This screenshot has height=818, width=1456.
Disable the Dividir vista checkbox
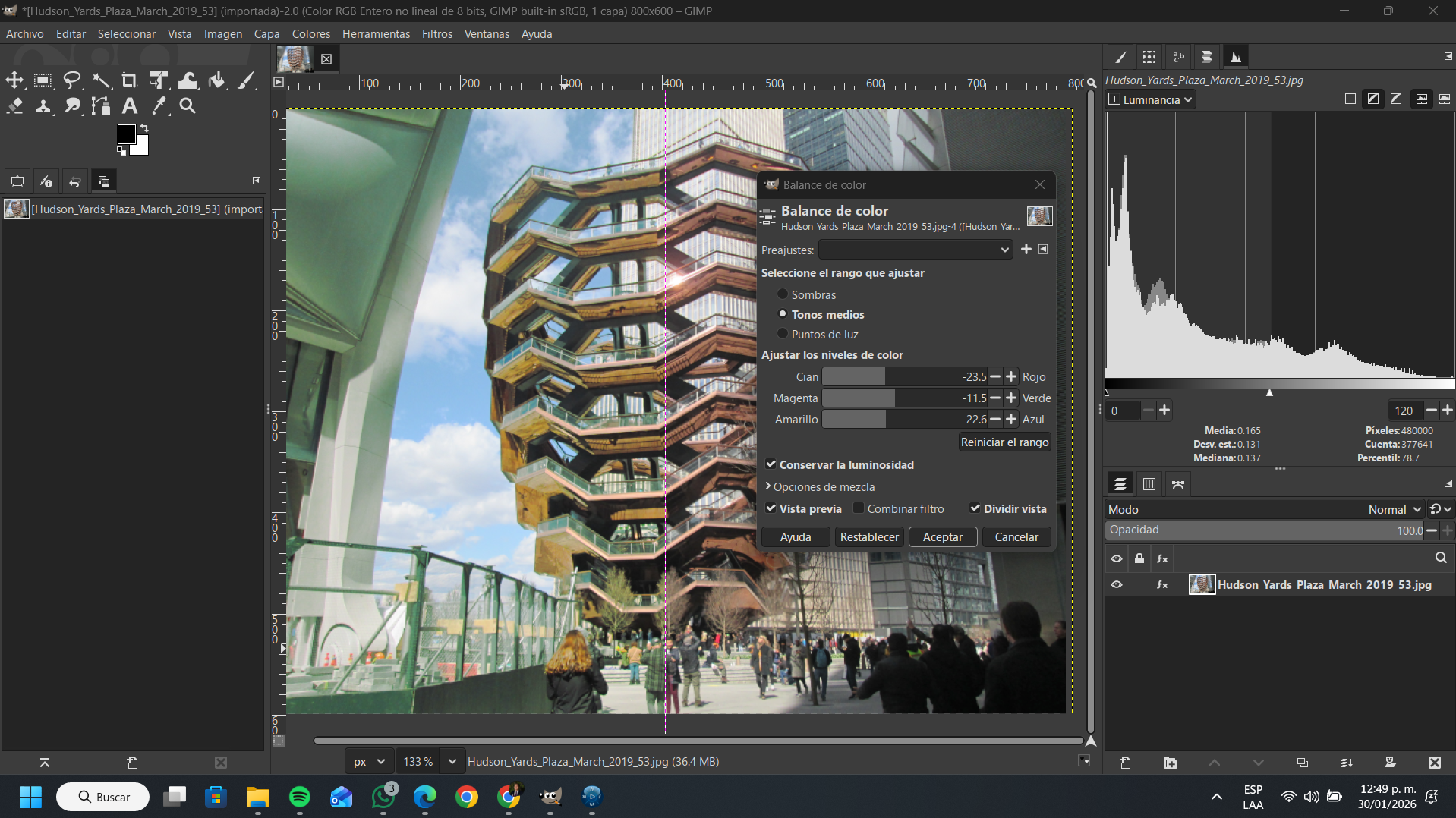(x=975, y=508)
